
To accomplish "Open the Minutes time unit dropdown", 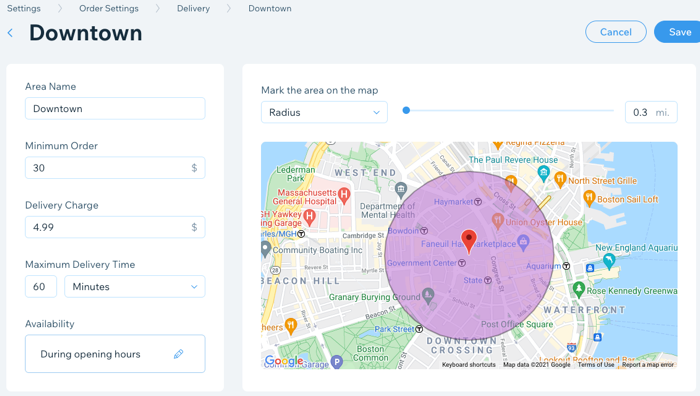I will coord(135,287).
